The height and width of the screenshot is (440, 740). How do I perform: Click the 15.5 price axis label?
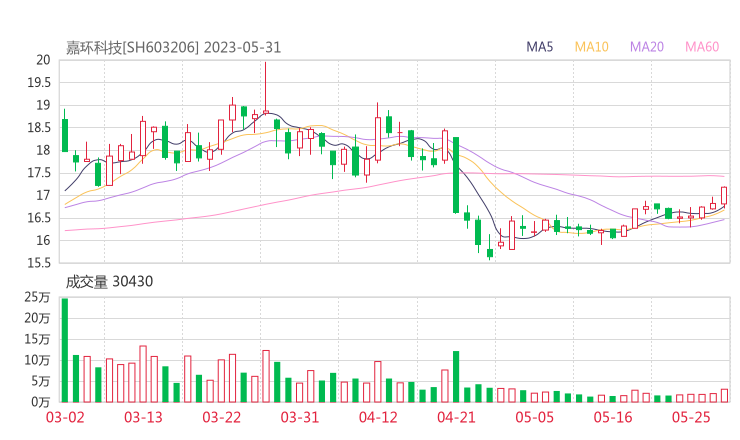tap(39, 263)
